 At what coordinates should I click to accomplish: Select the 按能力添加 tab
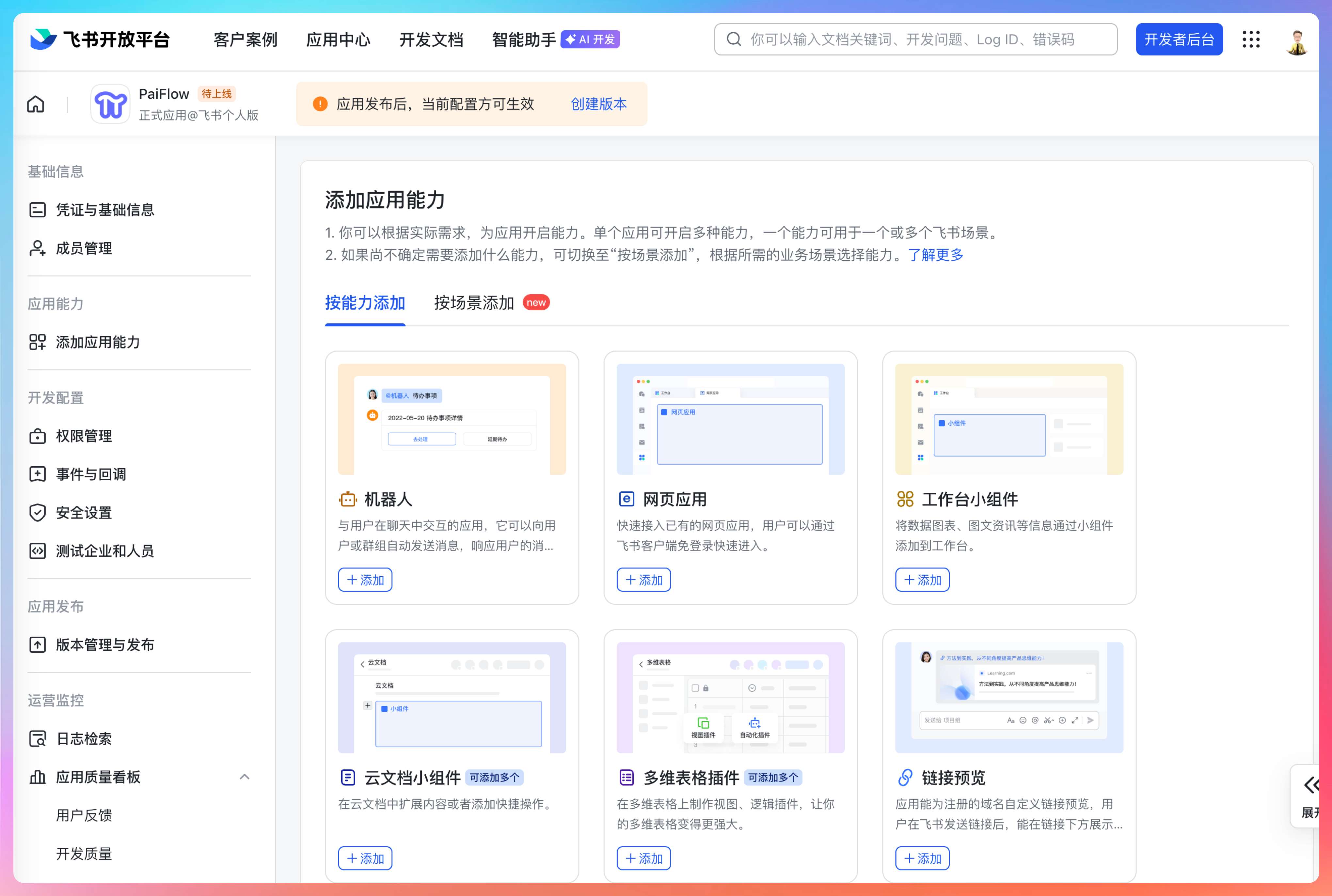[x=365, y=303]
